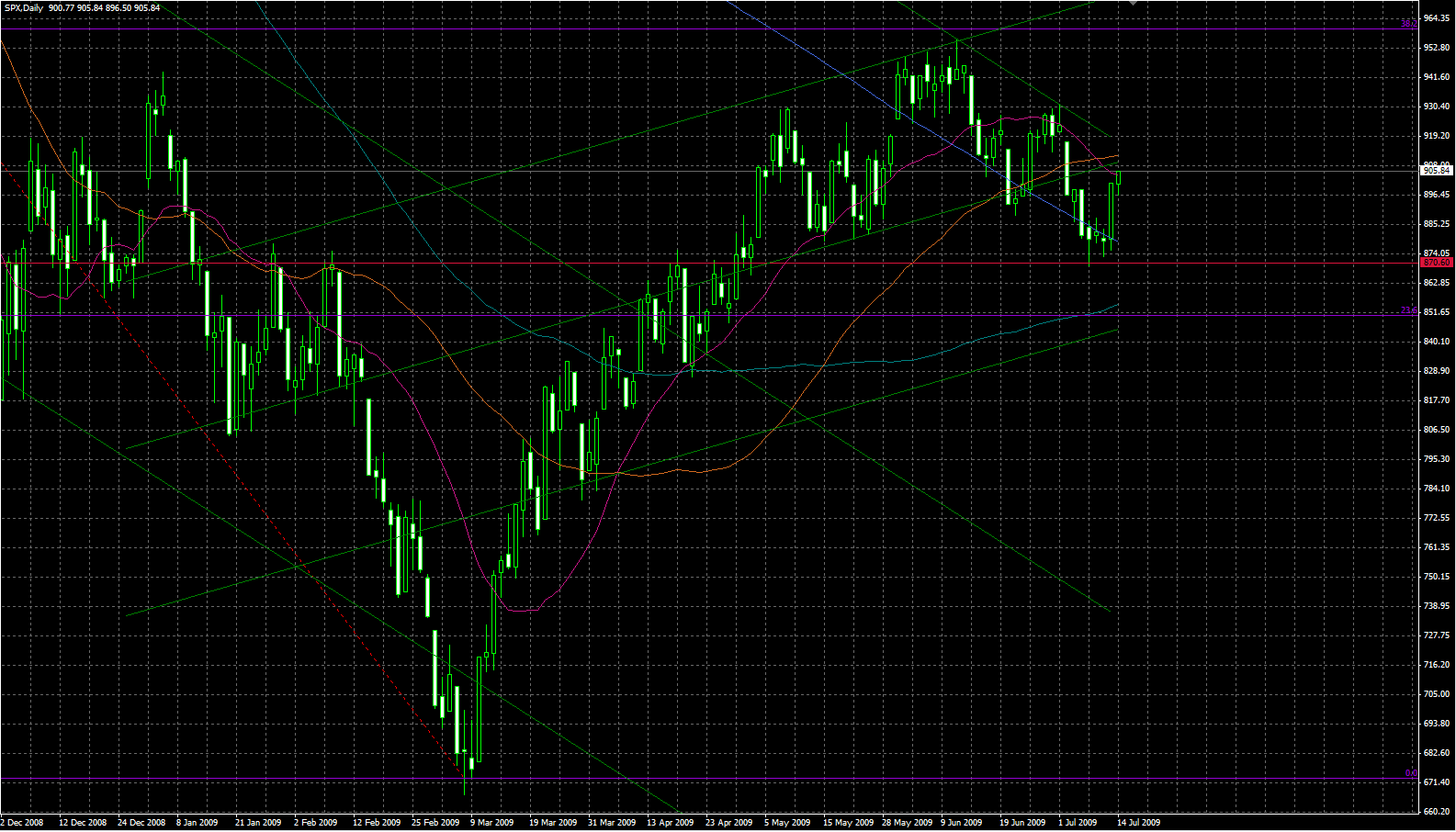Click the 750.10 price axis label
The height and width of the screenshot is (832, 1456).
click(1436, 577)
